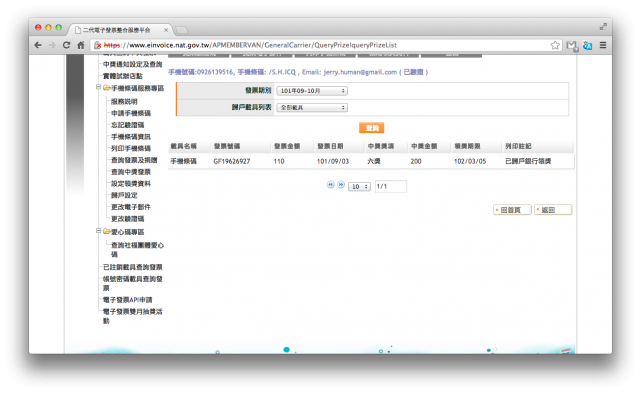Image resolution: width=640 pixels, height=394 pixels.
Task: Reload the page with the refresh icon
Action: click(66, 45)
